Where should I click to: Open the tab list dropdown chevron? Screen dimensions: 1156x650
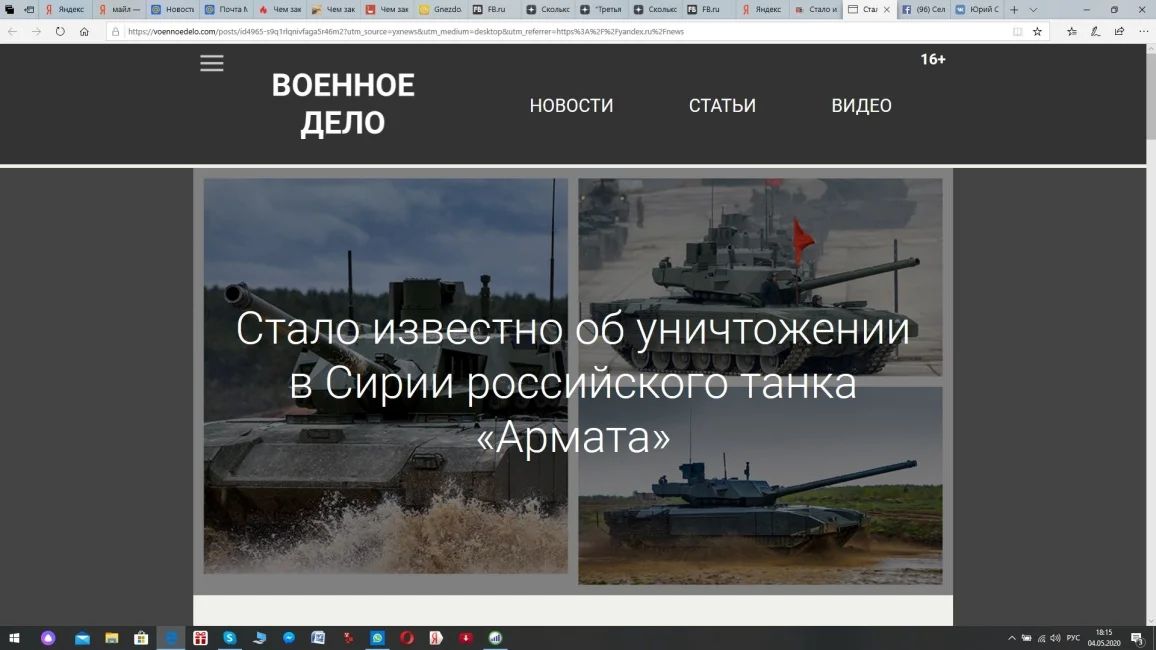click(x=1033, y=9)
